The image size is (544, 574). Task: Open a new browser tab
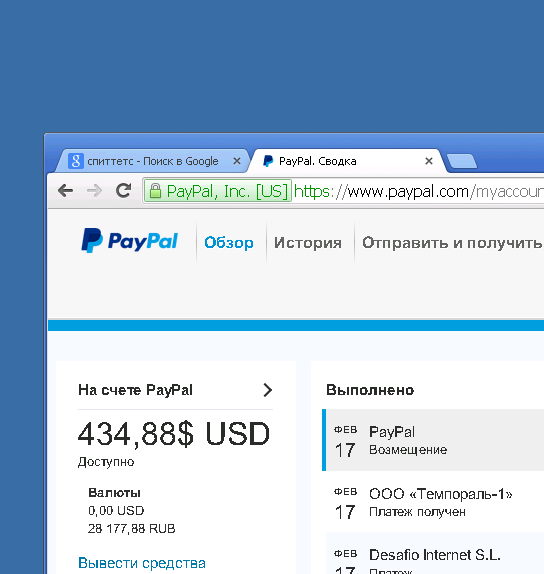[462, 161]
